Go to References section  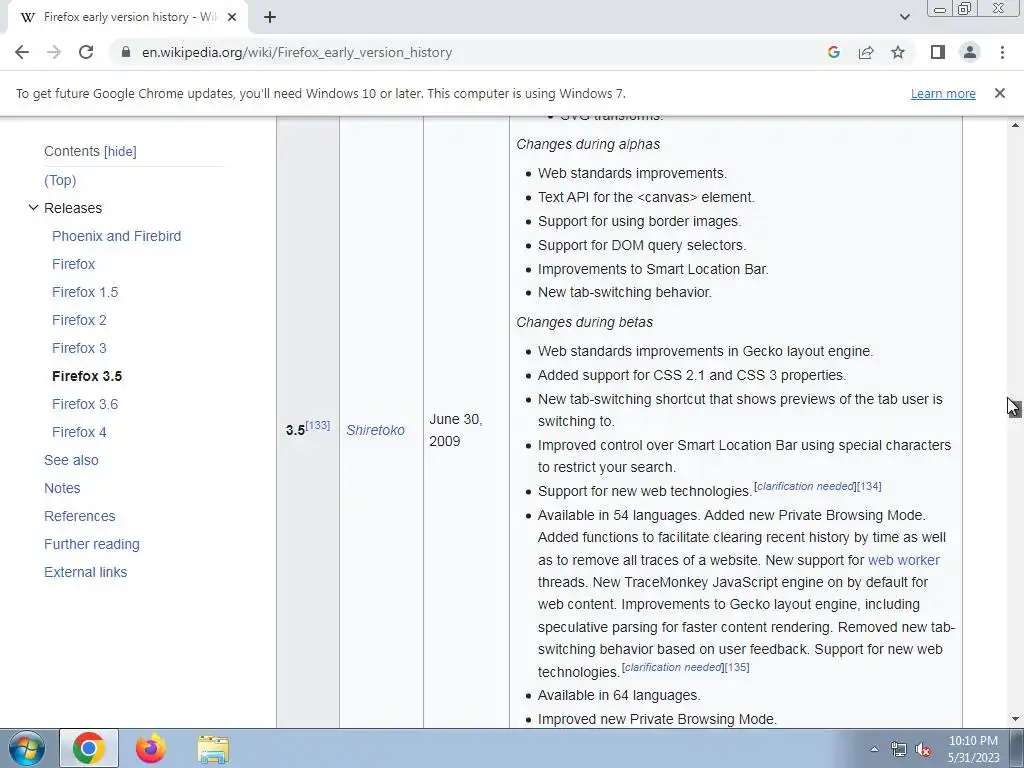(80, 517)
